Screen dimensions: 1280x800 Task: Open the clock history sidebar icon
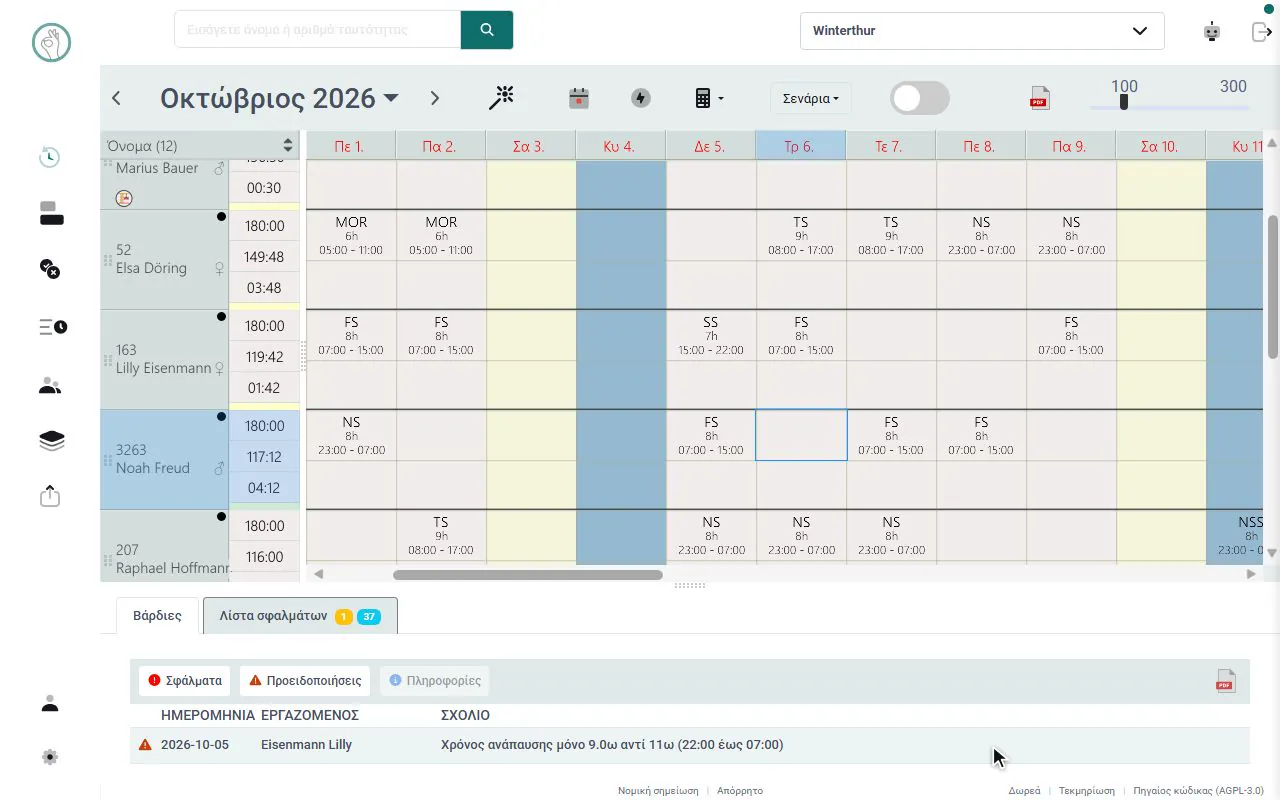tap(50, 157)
